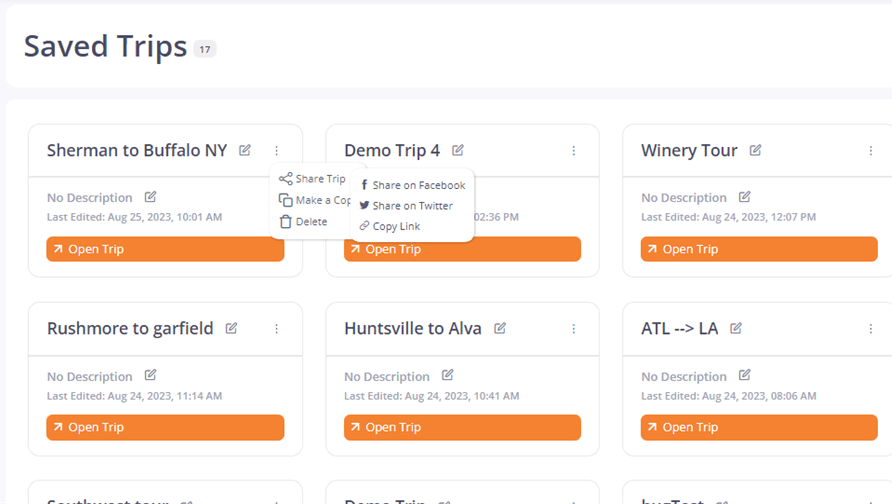Click the trash can icon beside Delete
The image size is (892, 504).
point(286,222)
